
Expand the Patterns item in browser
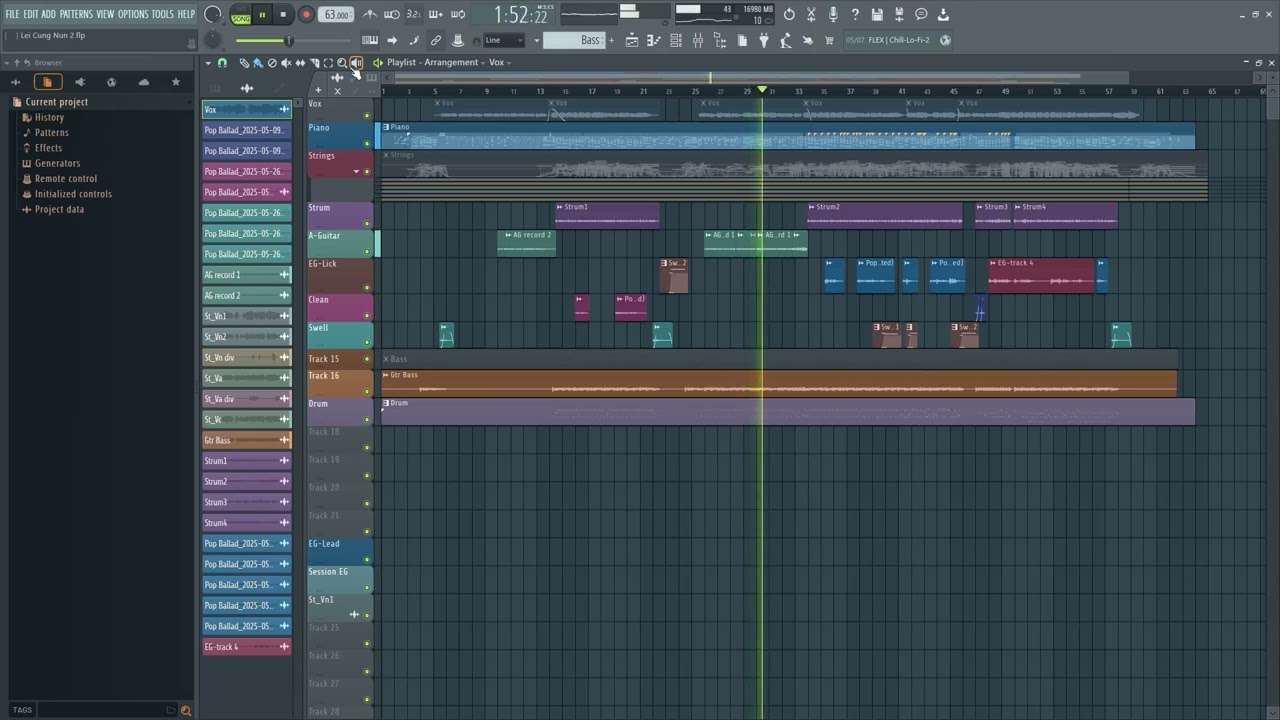coord(51,132)
